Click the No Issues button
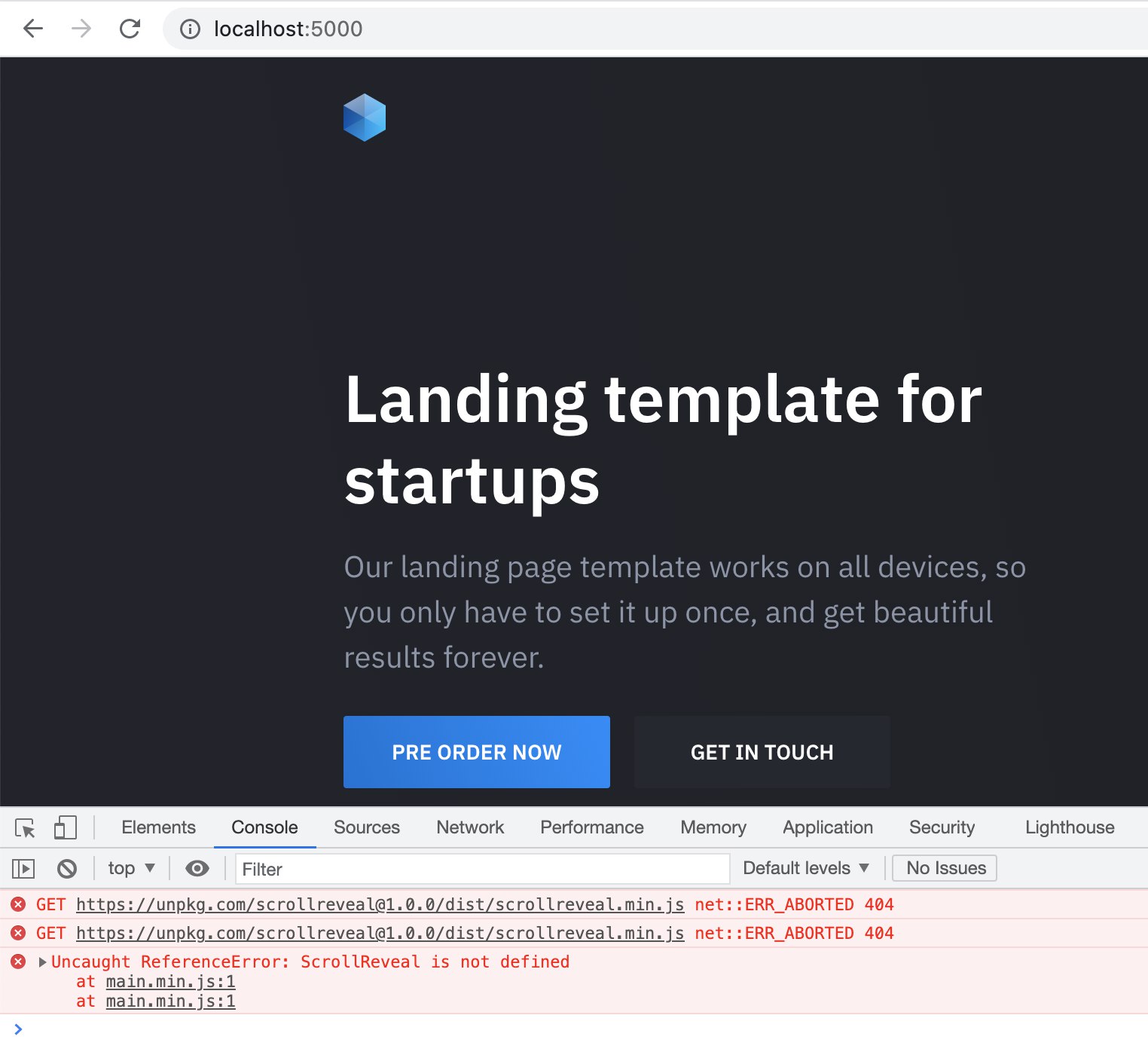 point(945,868)
